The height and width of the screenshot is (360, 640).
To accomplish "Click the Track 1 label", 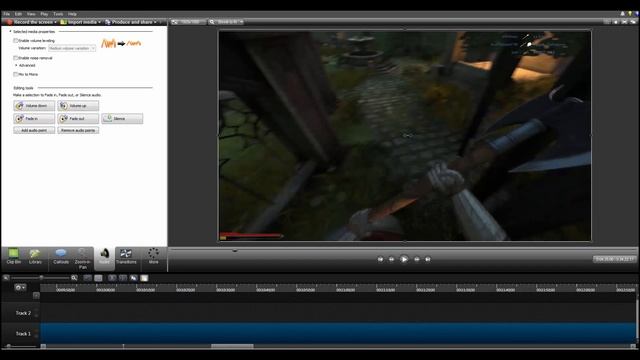I will 23,333.
